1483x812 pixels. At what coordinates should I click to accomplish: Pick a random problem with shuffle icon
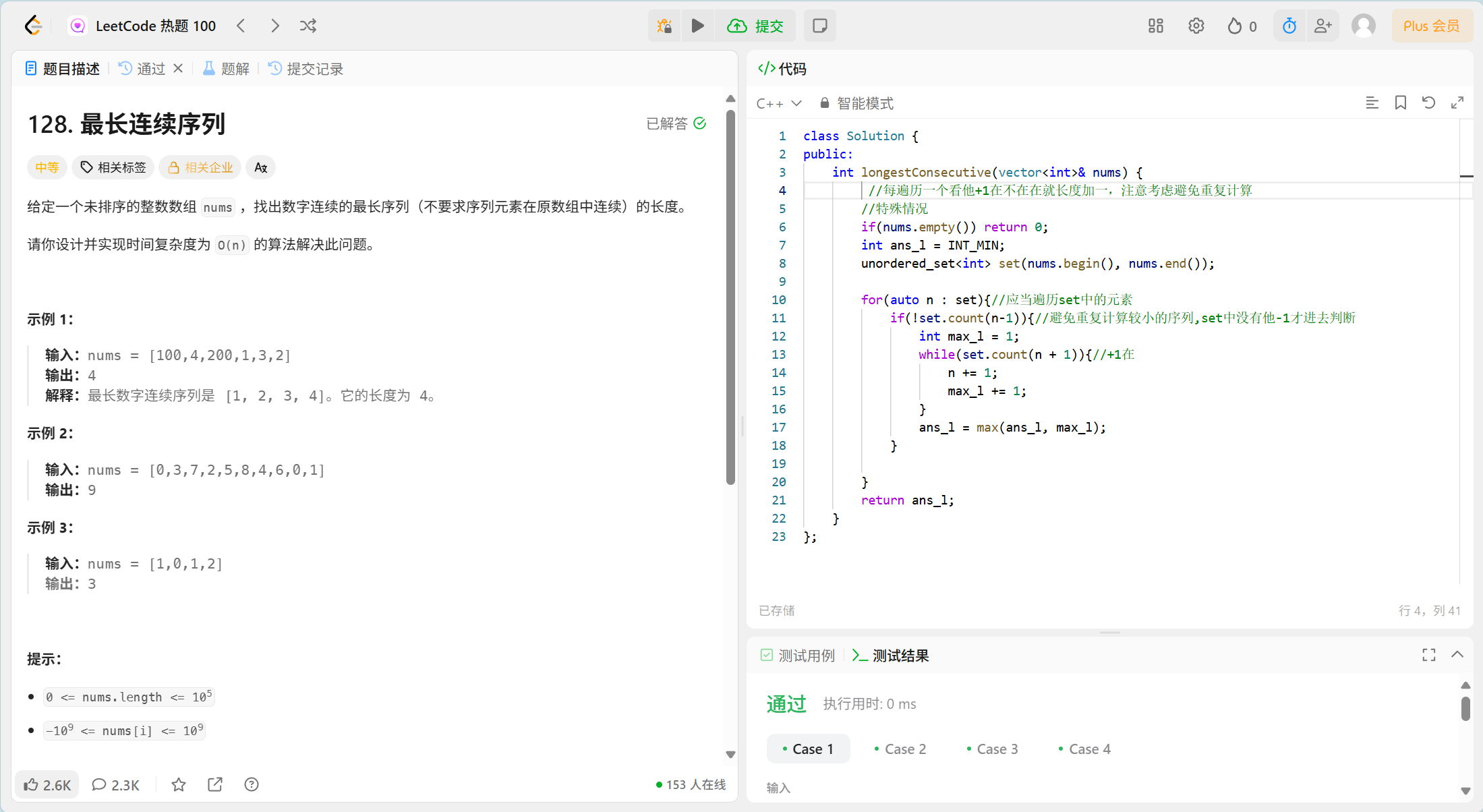(x=308, y=26)
